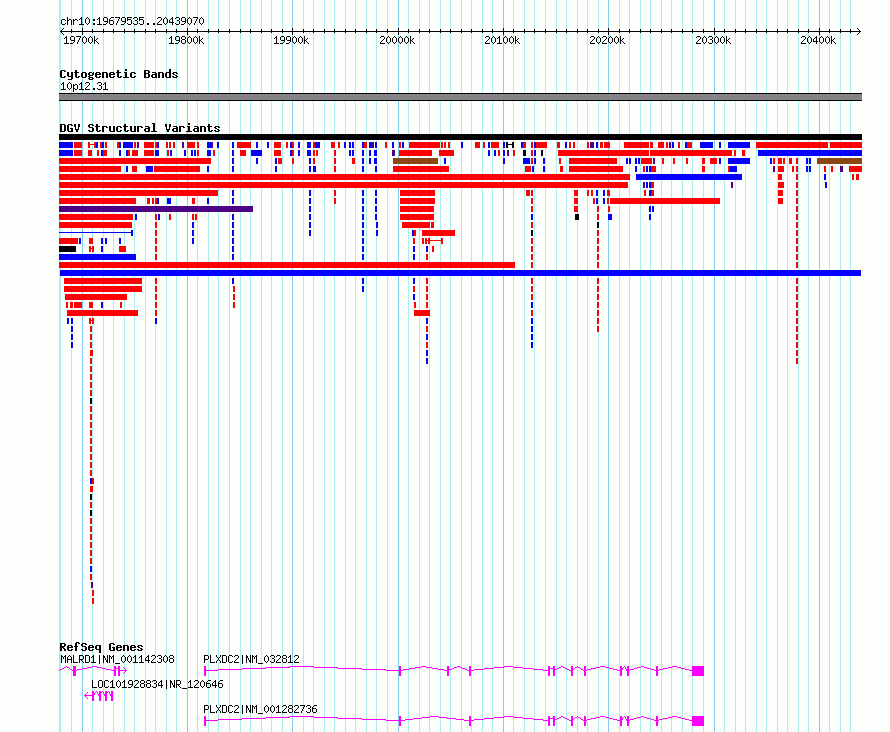Select the 20400k scale label

(818, 40)
